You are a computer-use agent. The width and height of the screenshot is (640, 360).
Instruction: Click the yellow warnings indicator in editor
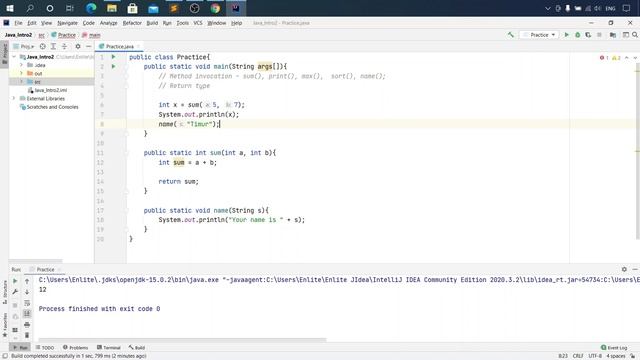point(616,58)
